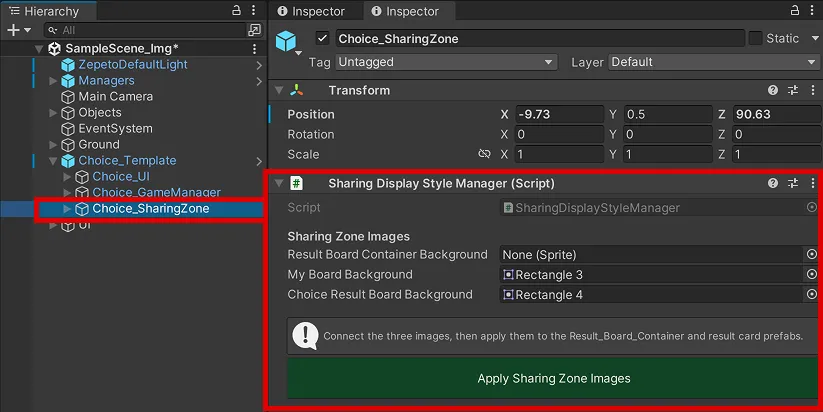Click the Hierarchy search field

click(145, 30)
